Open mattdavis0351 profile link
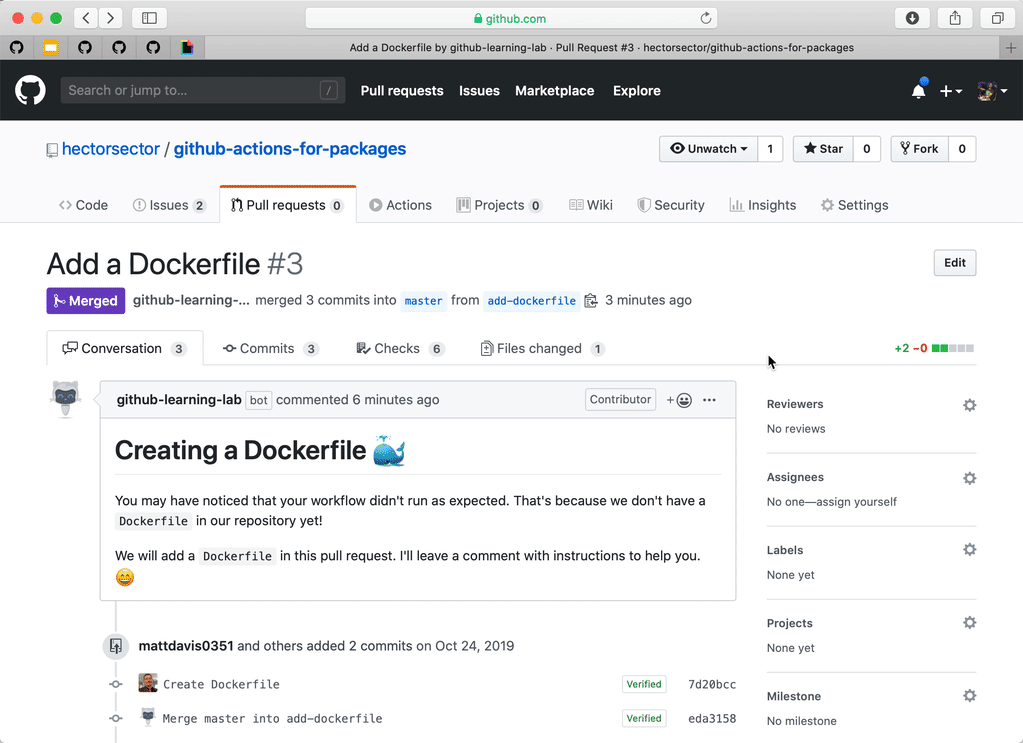1023x743 pixels. [186, 646]
